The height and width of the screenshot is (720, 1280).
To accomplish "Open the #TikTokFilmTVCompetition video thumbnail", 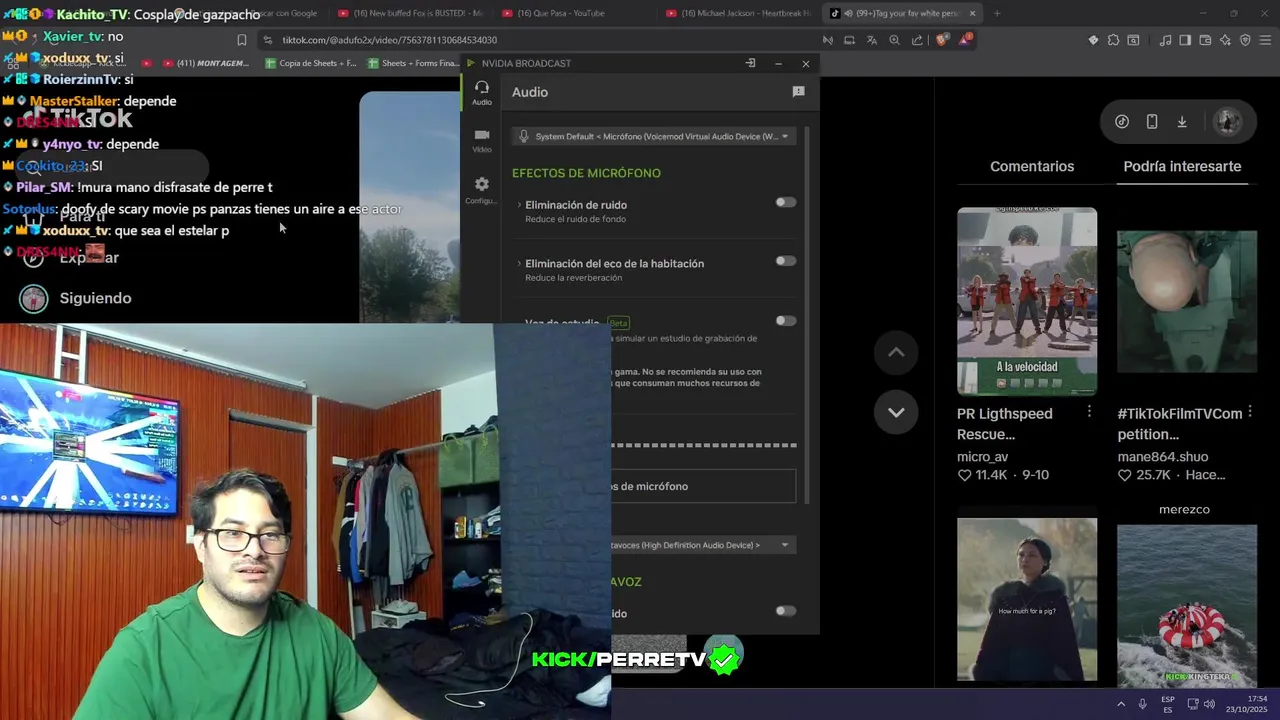I will (1187, 301).
